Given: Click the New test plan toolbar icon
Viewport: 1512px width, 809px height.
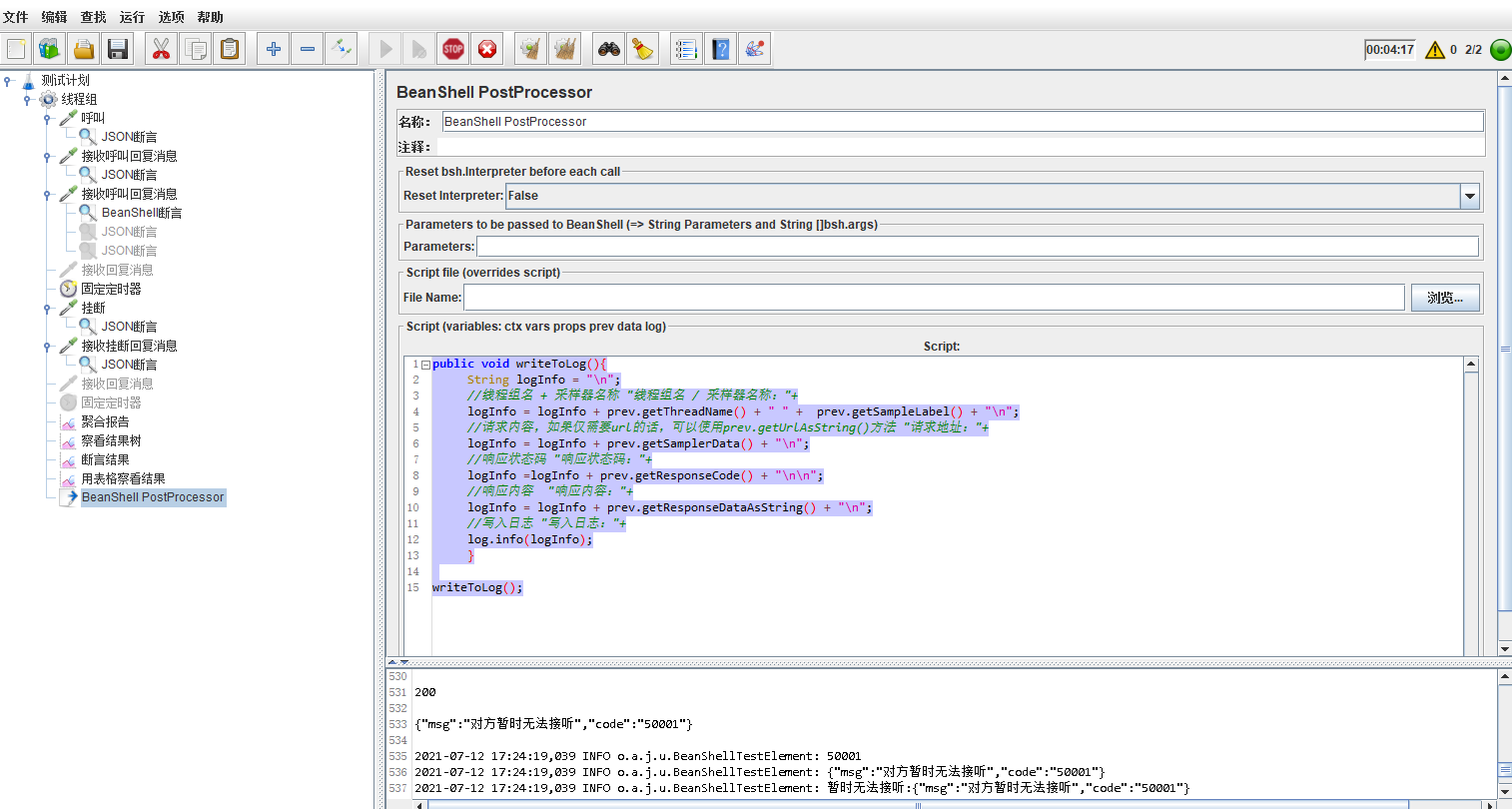Looking at the screenshot, I should click(x=17, y=49).
